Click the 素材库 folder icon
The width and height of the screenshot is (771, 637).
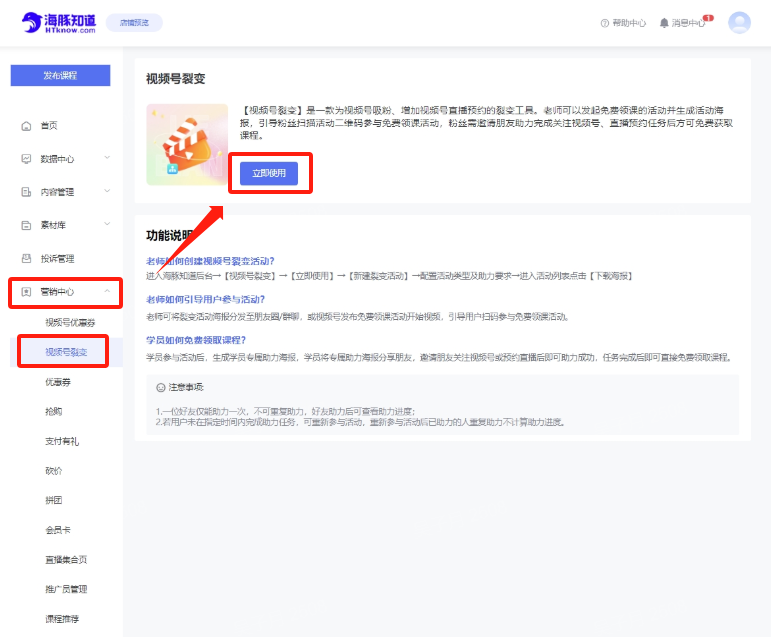click(x=27, y=225)
